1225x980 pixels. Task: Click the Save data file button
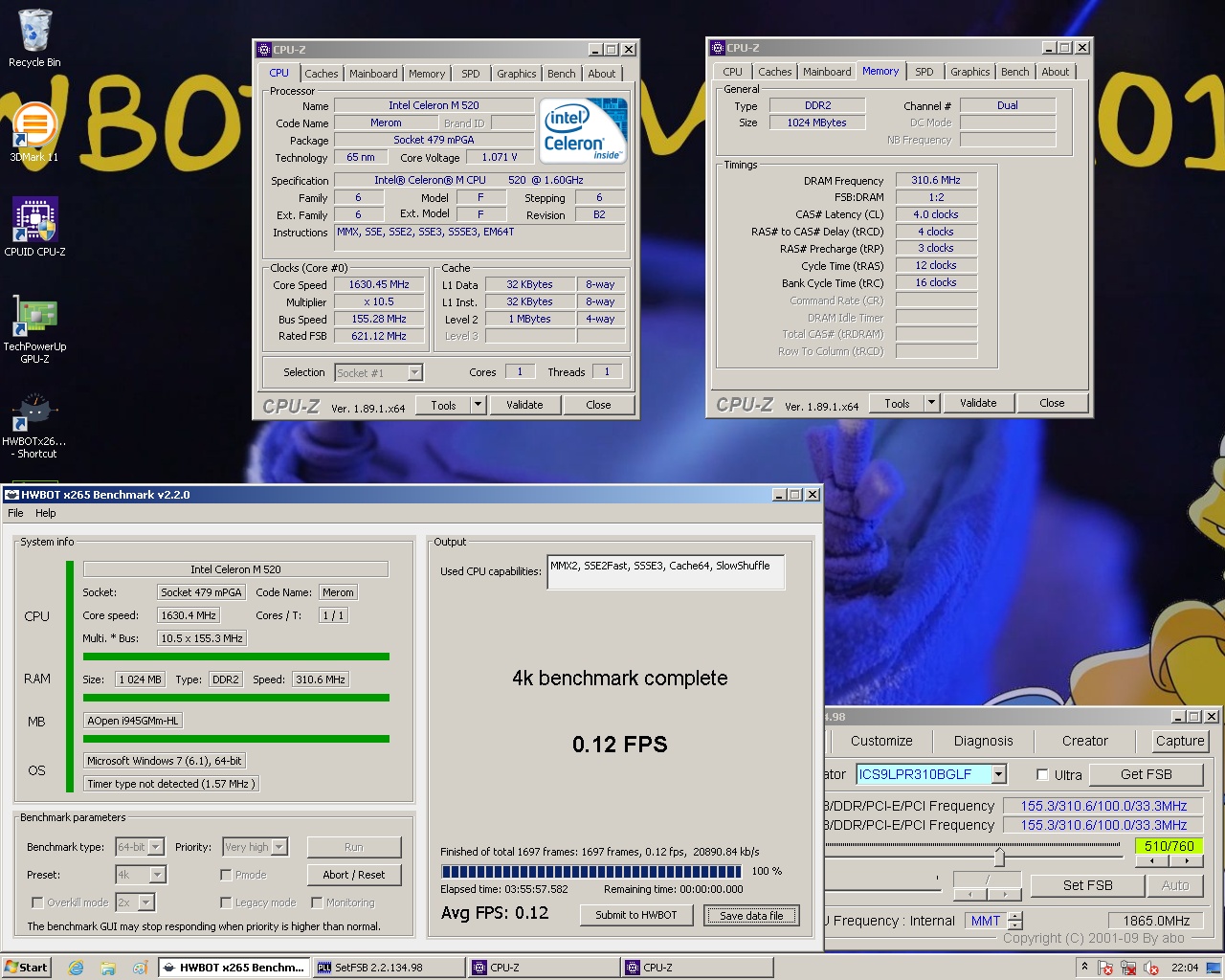(751, 915)
